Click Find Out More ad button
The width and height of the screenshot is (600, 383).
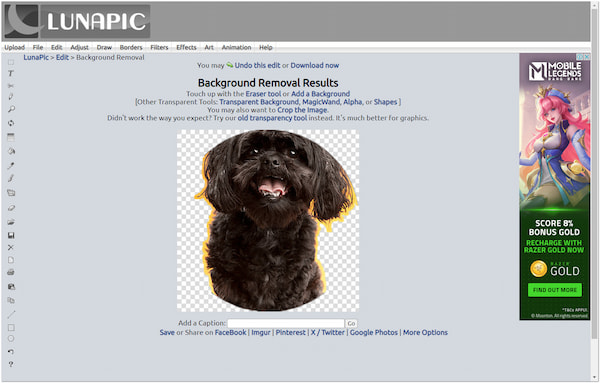(554, 290)
